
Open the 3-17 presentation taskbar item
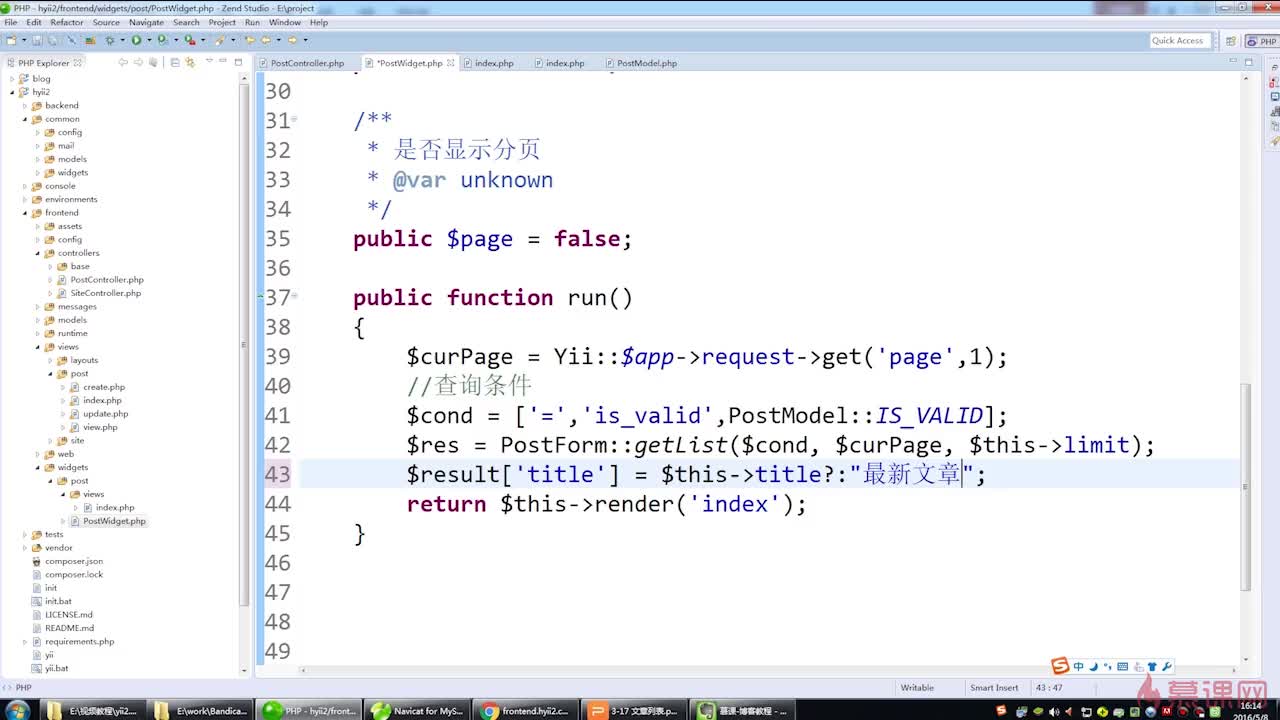(634, 710)
